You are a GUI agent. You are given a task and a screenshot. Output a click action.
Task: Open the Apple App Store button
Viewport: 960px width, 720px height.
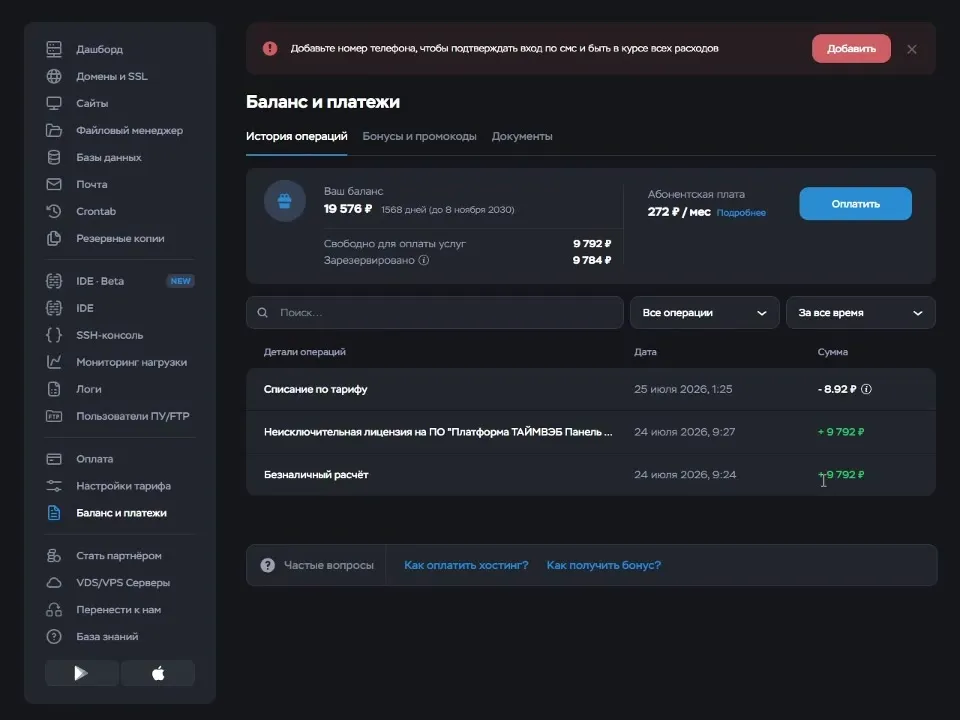click(158, 673)
